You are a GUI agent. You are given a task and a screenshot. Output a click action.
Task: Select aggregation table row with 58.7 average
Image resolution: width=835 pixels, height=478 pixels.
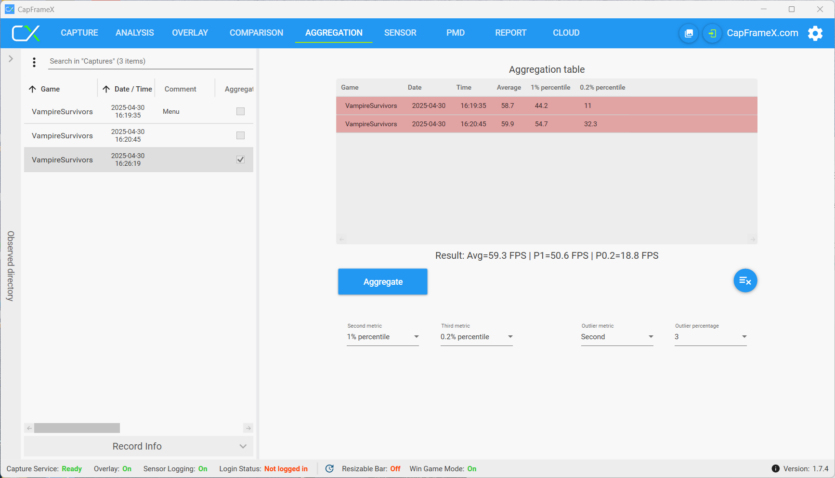click(546, 105)
